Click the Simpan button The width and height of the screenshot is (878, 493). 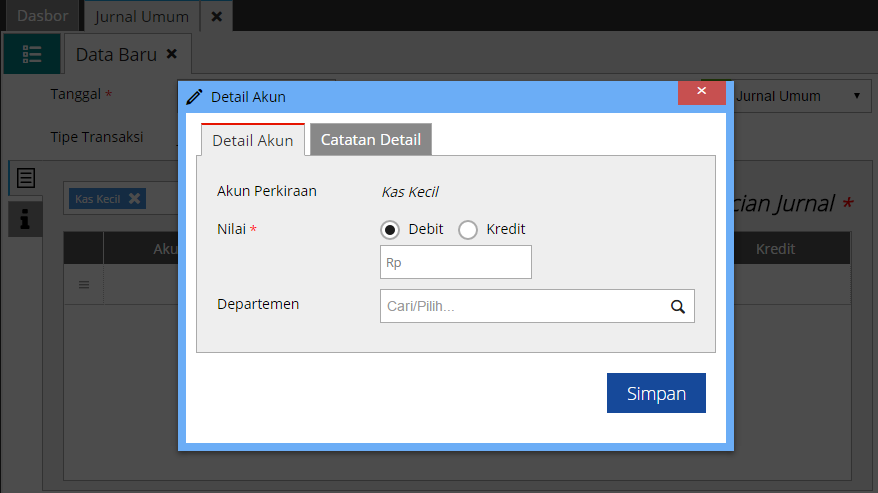click(x=656, y=393)
